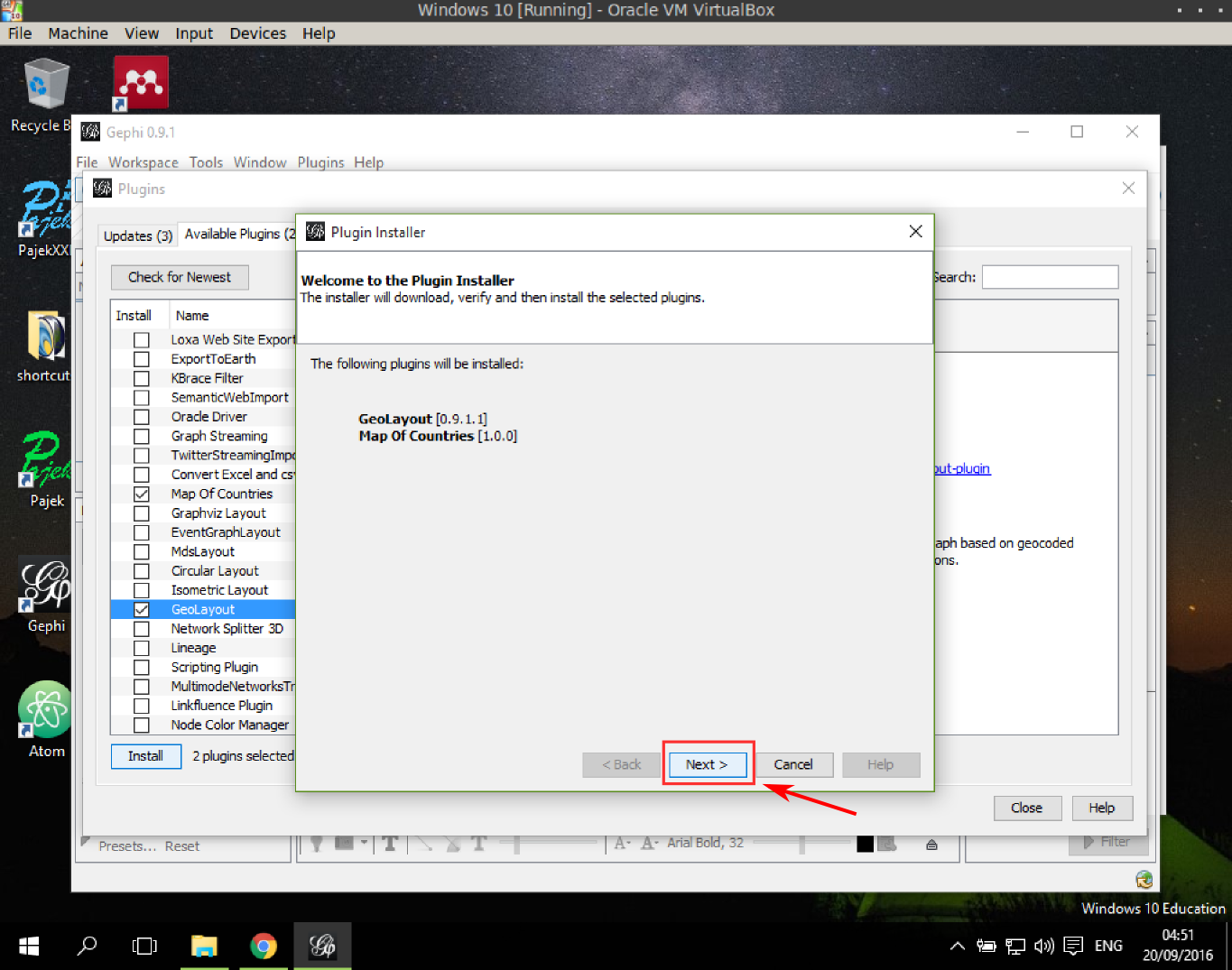This screenshot has height=970, width=1232.
Task: Click Close button in Plugins dialog
Action: point(1027,808)
